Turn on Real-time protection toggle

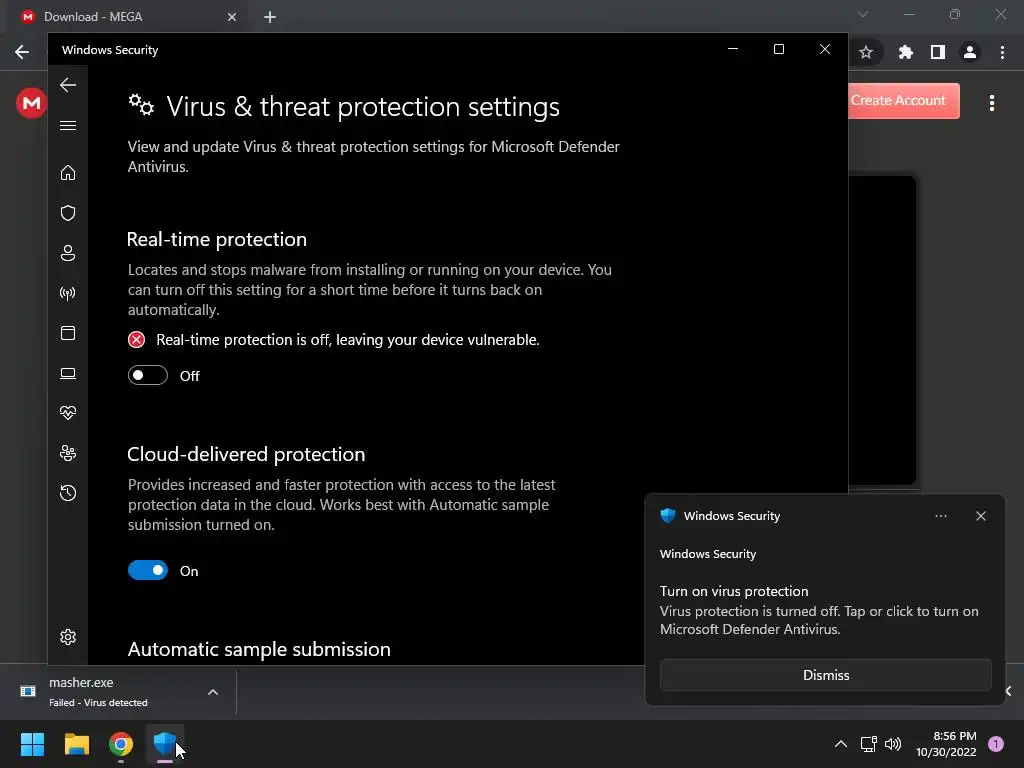pyautogui.click(x=148, y=376)
